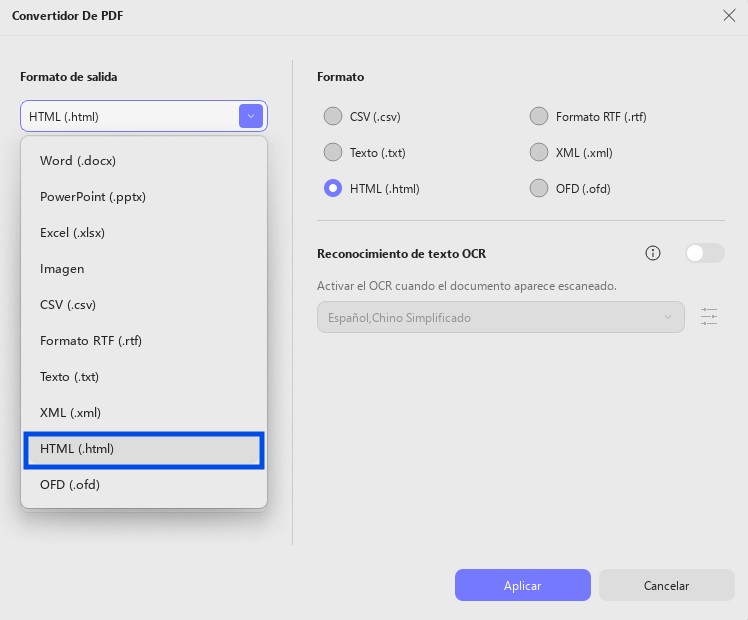The height and width of the screenshot is (620, 748).
Task: Click the purple dropdown arrow on Formato de salida
Action: click(x=251, y=116)
